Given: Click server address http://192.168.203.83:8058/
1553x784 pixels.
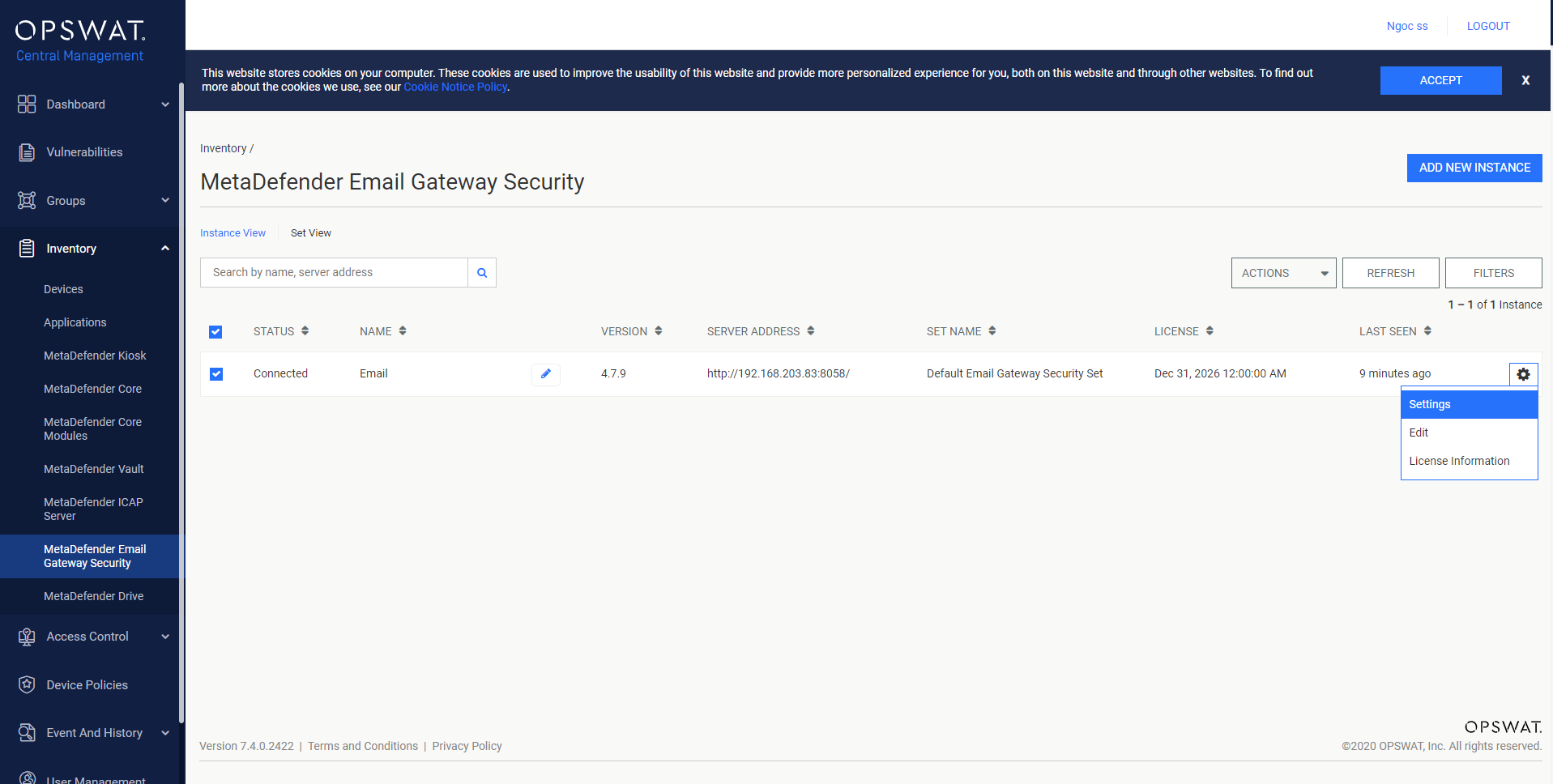Looking at the screenshot, I should 778,373.
